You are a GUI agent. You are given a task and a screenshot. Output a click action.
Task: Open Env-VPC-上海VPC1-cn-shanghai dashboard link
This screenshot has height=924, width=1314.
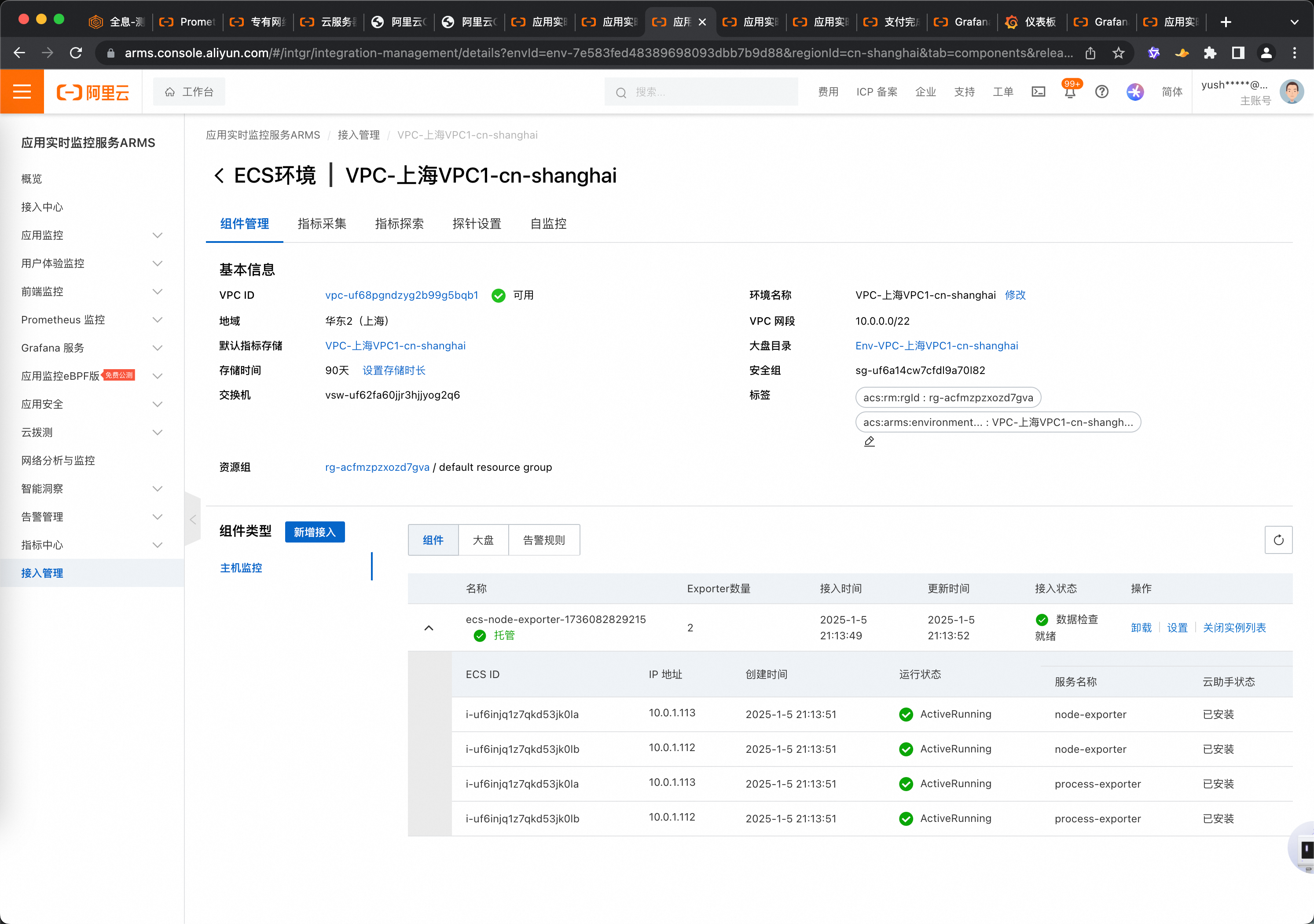936,345
